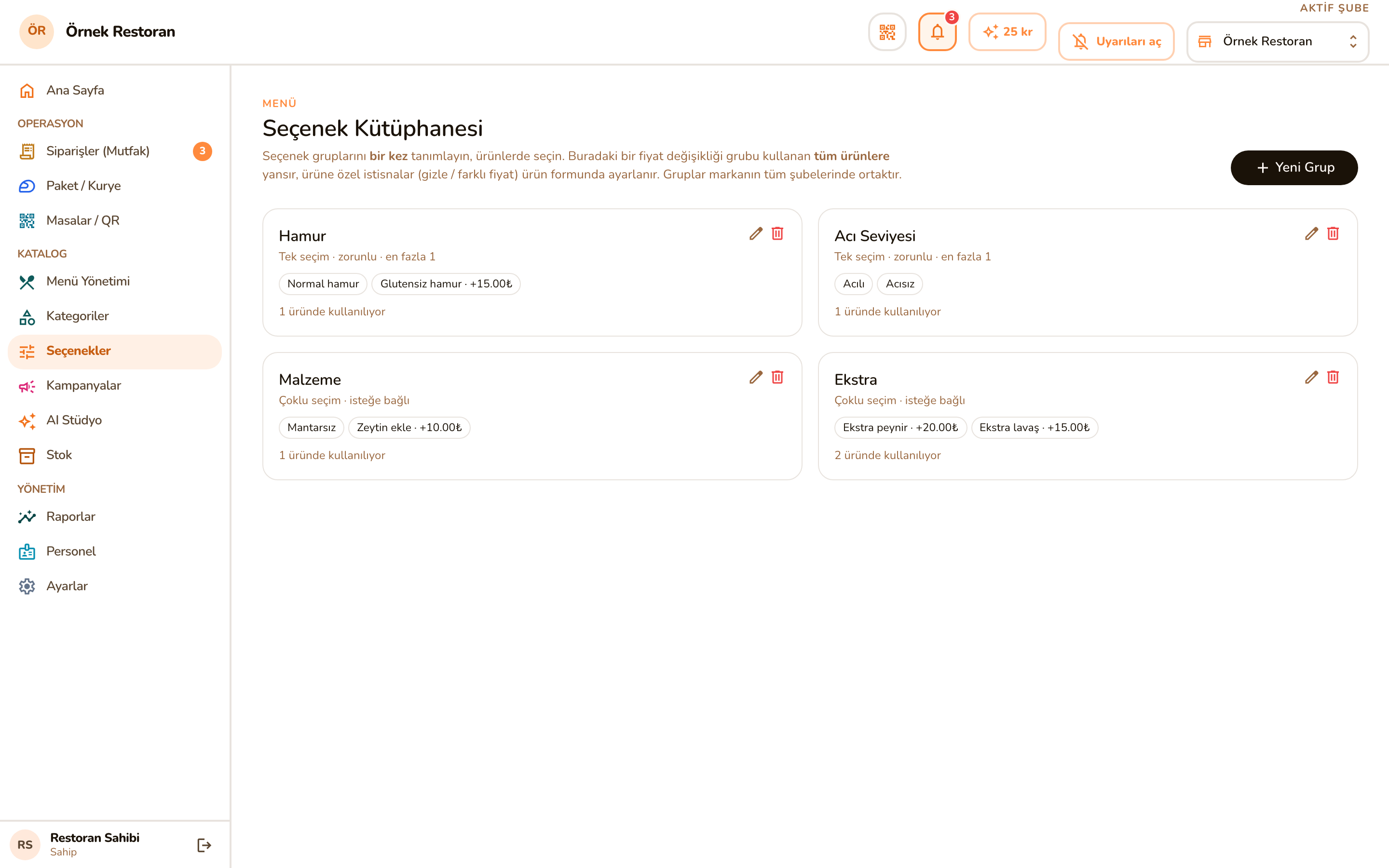Click the 25 kr credits button
Screen dimensions: 1389x868
coord(1008,32)
